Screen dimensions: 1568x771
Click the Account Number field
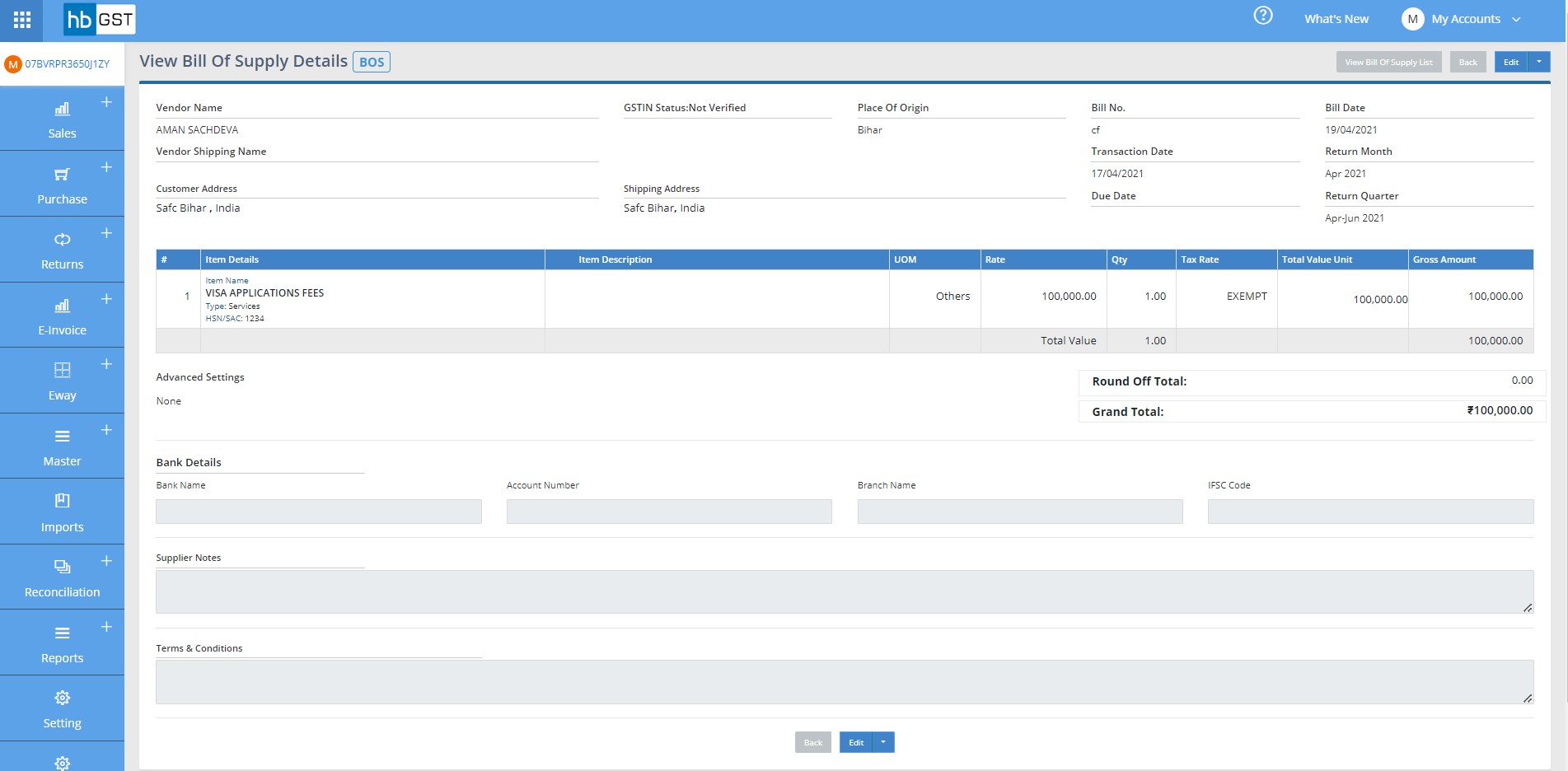[x=669, y=512]
